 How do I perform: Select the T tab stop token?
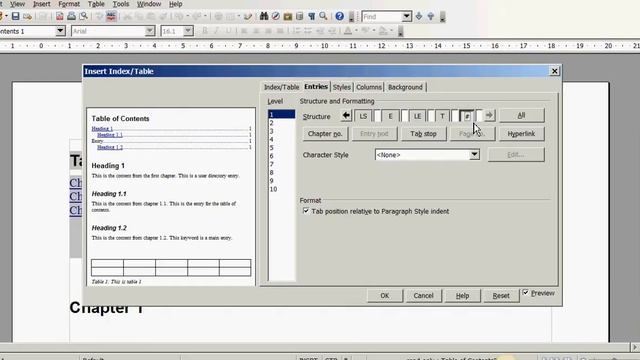click(442, 116)
